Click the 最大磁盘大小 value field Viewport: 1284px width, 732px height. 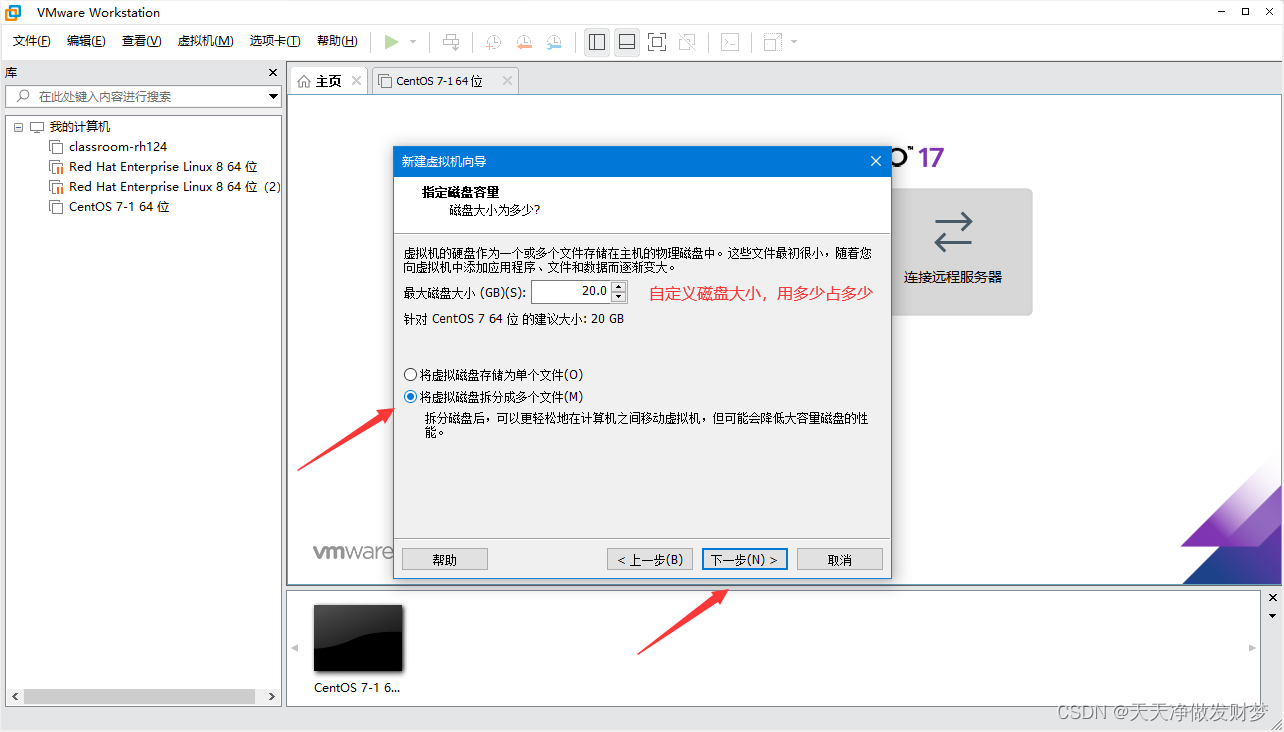pyautogui.click(x=570, y=291)
